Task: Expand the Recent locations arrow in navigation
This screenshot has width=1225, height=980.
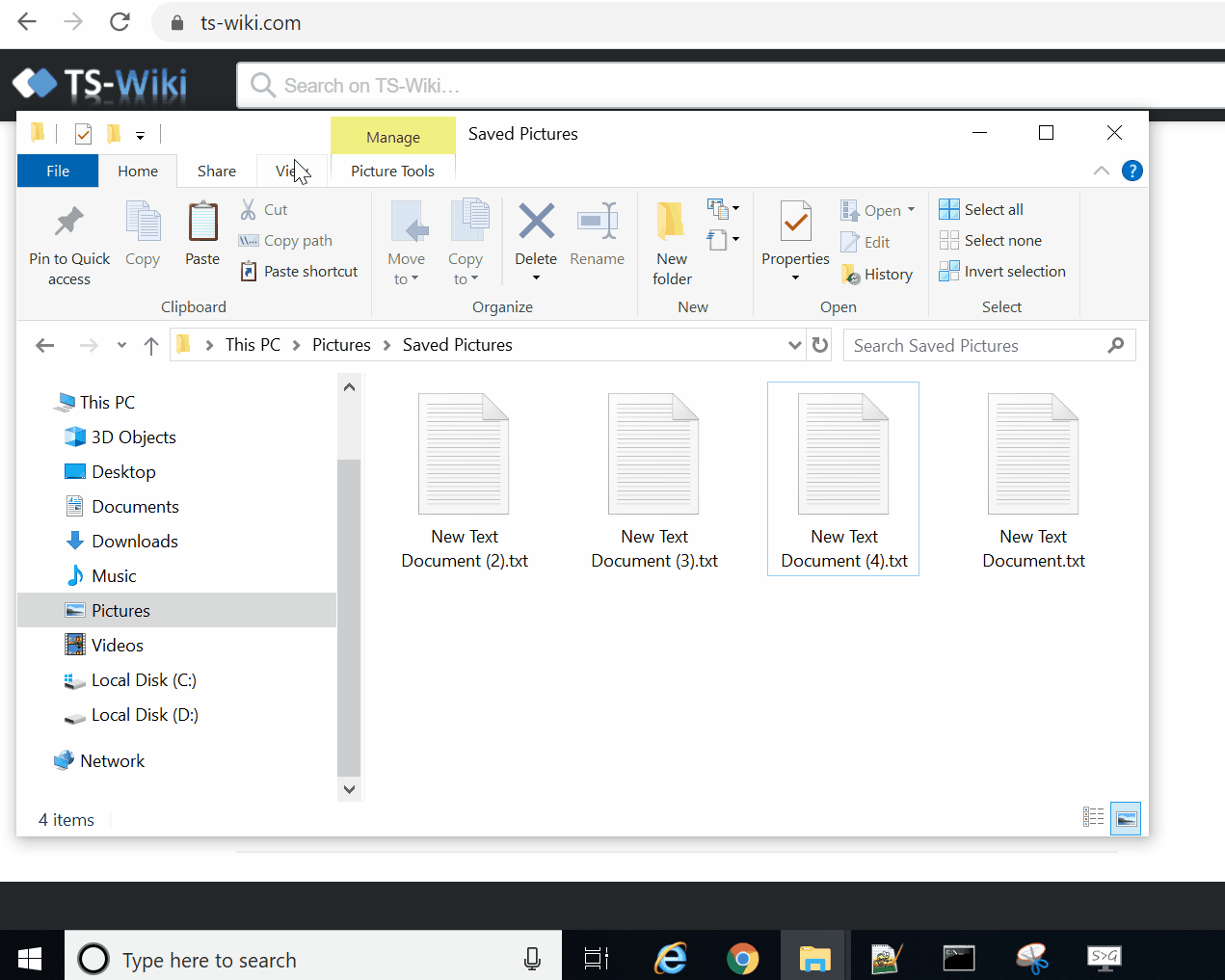Action: point(121,345)
